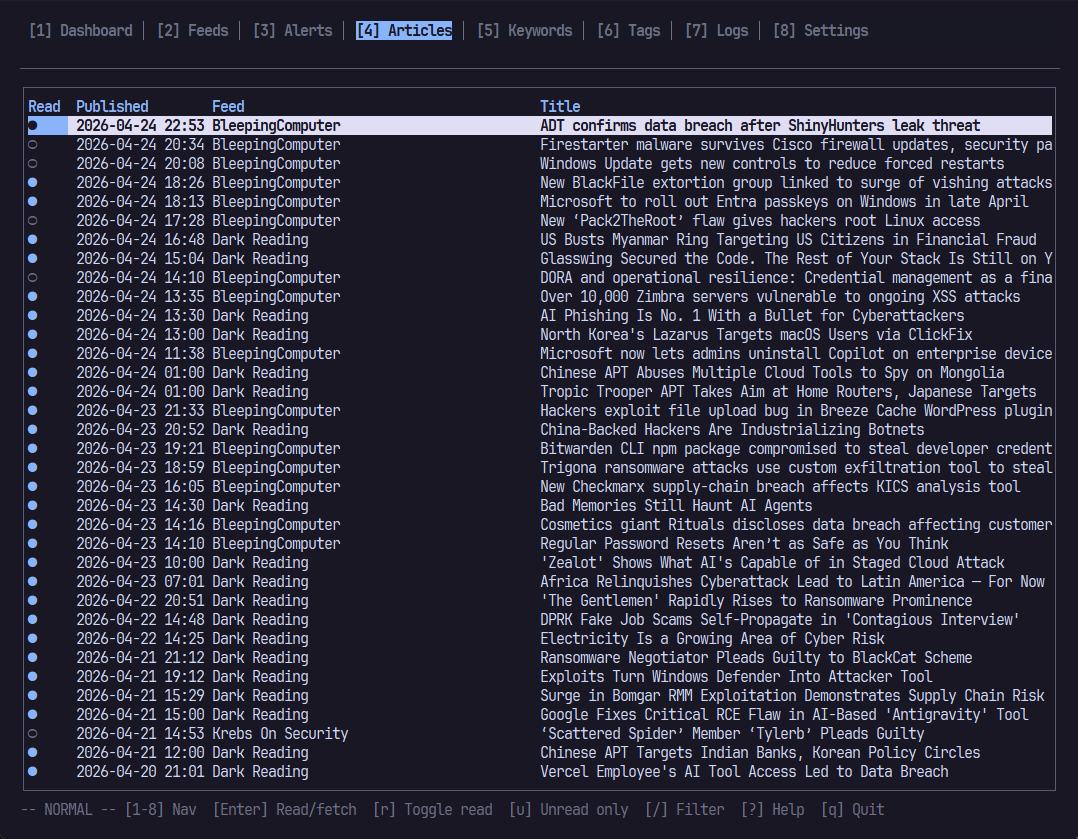Toggle read dot for Over 10,000 Zimbra servers
1078x839 pixels.
32,297
